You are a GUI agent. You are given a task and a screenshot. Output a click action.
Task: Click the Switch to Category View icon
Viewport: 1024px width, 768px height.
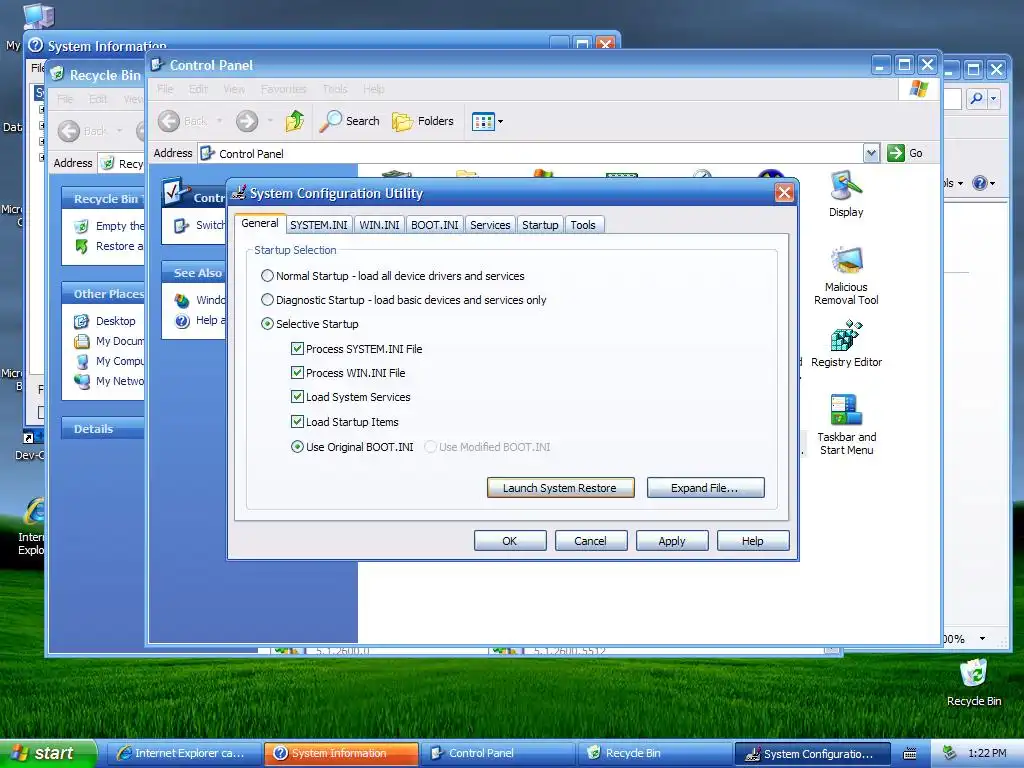pyautogui.click(x=181, y=225)
